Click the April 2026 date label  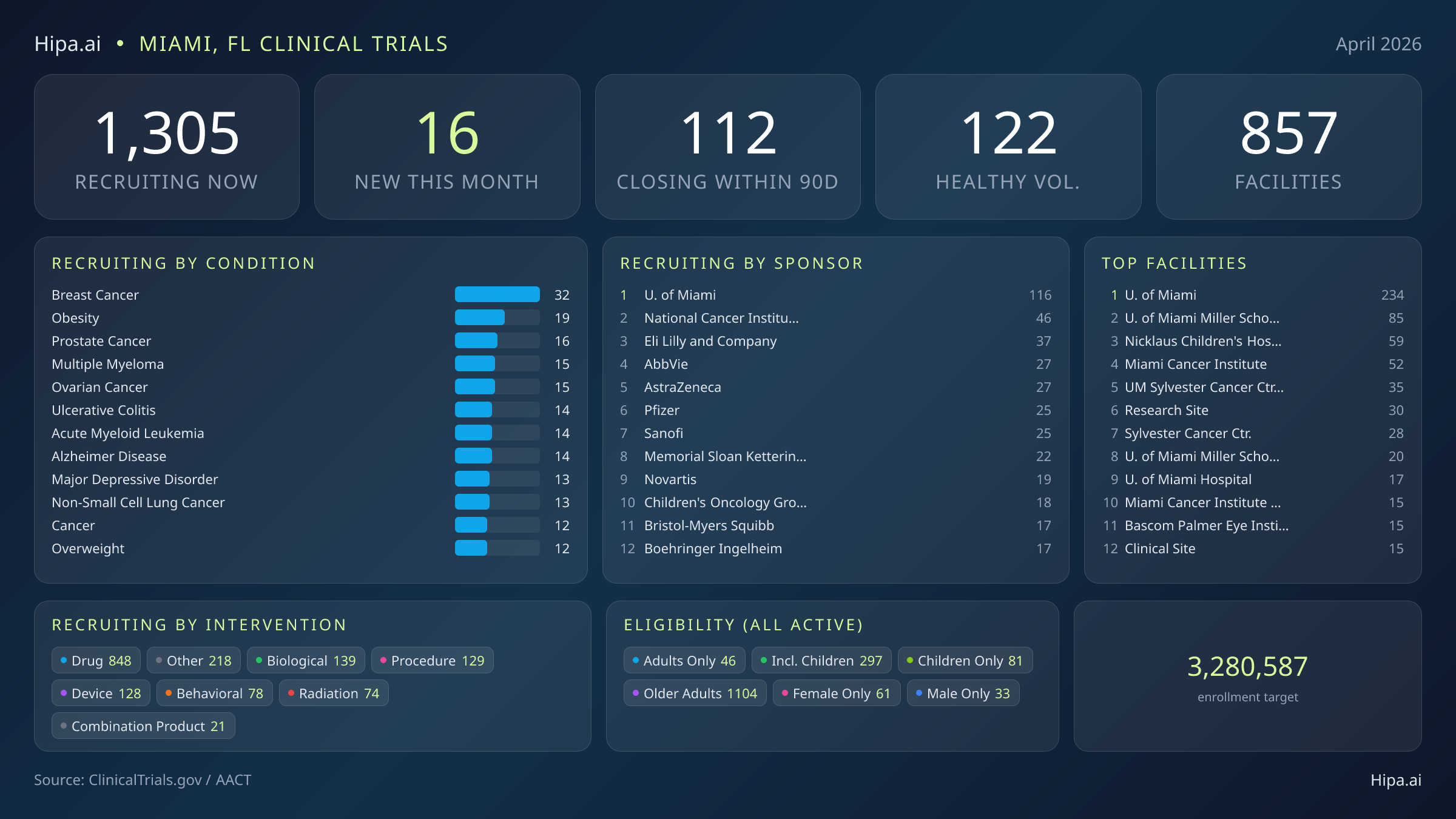tap(1378, 44)
